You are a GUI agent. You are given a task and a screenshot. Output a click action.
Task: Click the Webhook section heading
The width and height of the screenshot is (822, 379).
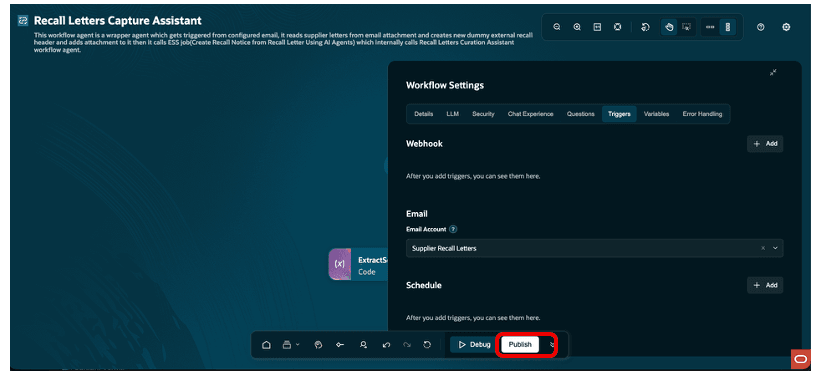point(424,144)
